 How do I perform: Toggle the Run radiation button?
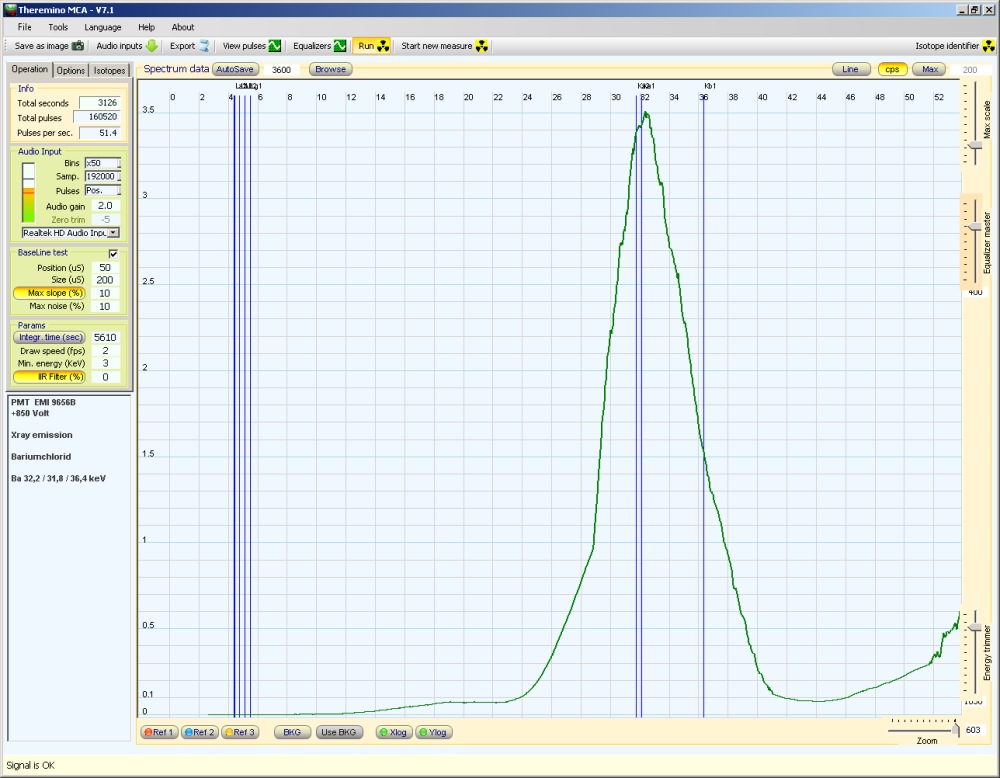pos(372,46)
